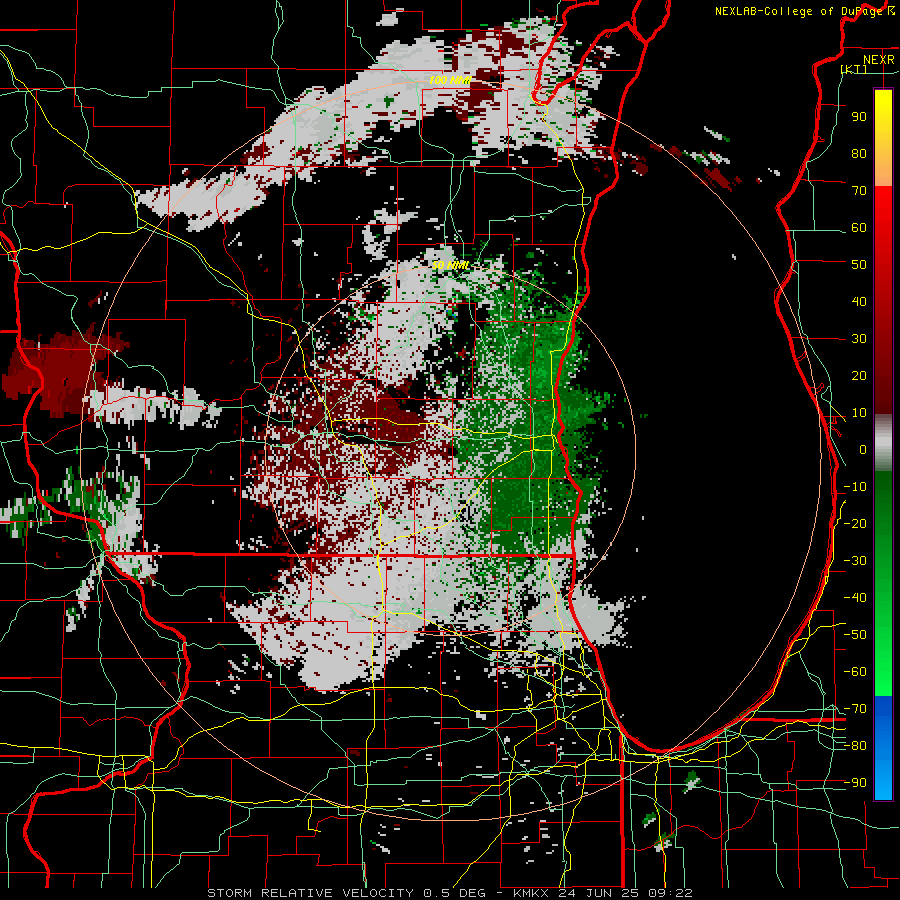
Task: Click the positive 70 scale label
Action: coord(859,191)
